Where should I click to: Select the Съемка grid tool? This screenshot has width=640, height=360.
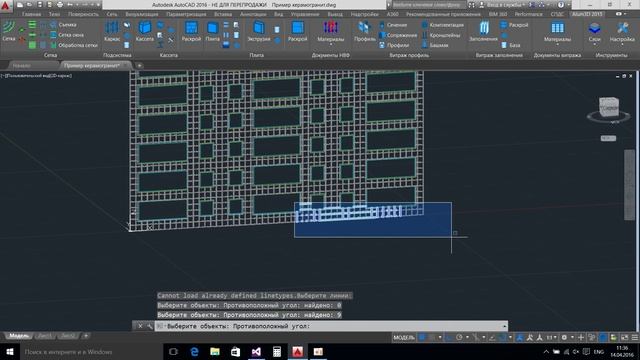[63, 25]
